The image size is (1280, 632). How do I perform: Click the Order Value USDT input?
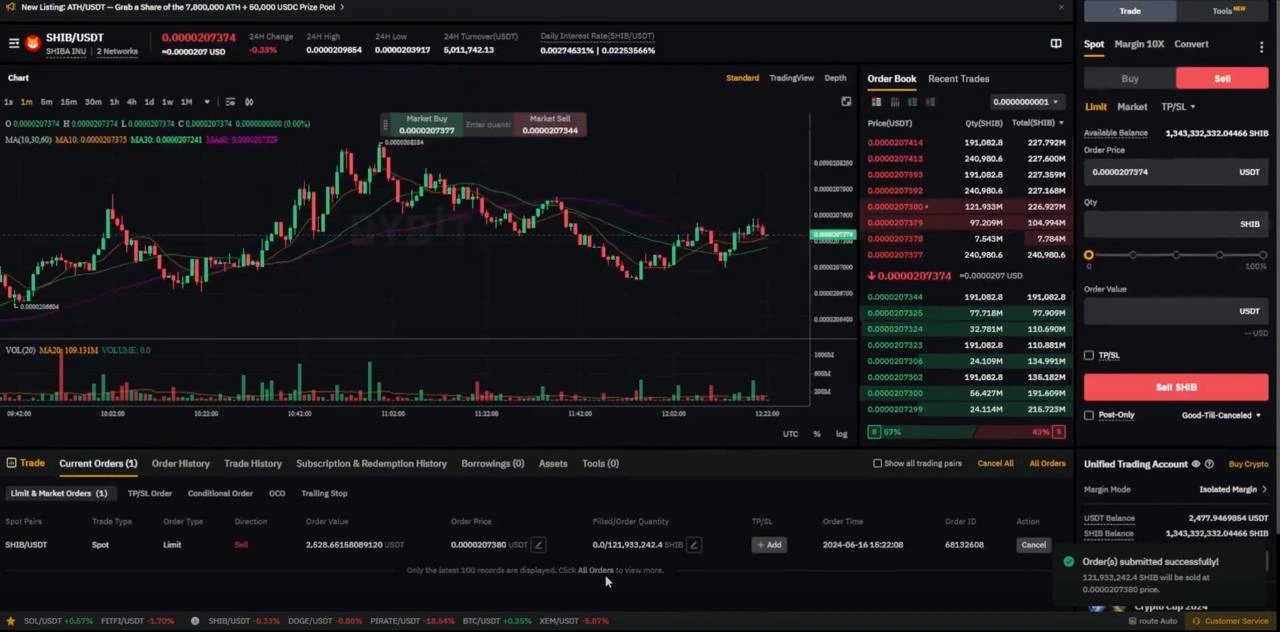[1176, 311]
